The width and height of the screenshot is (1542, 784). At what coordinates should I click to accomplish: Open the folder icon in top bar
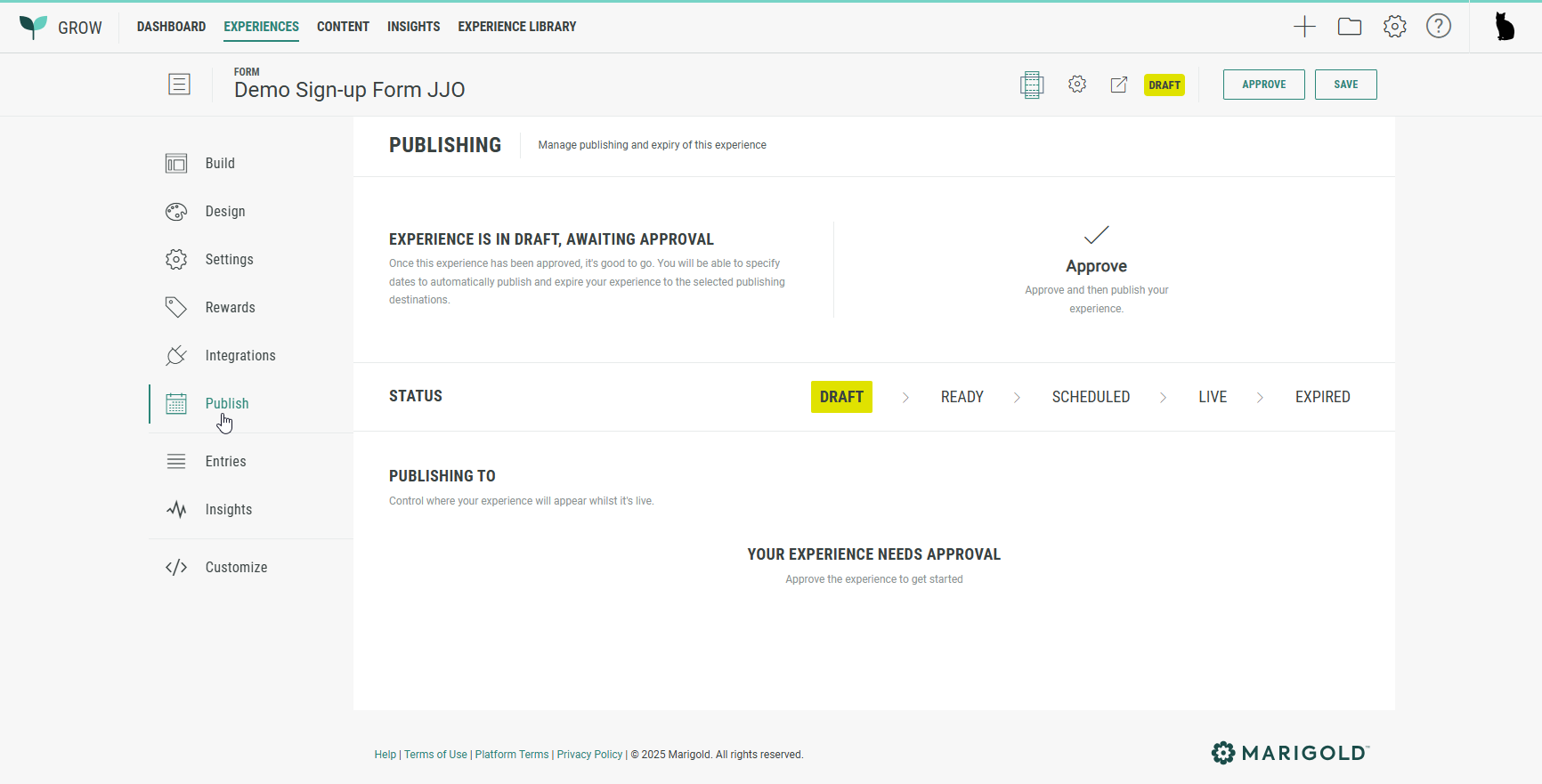coord(1350,27)
